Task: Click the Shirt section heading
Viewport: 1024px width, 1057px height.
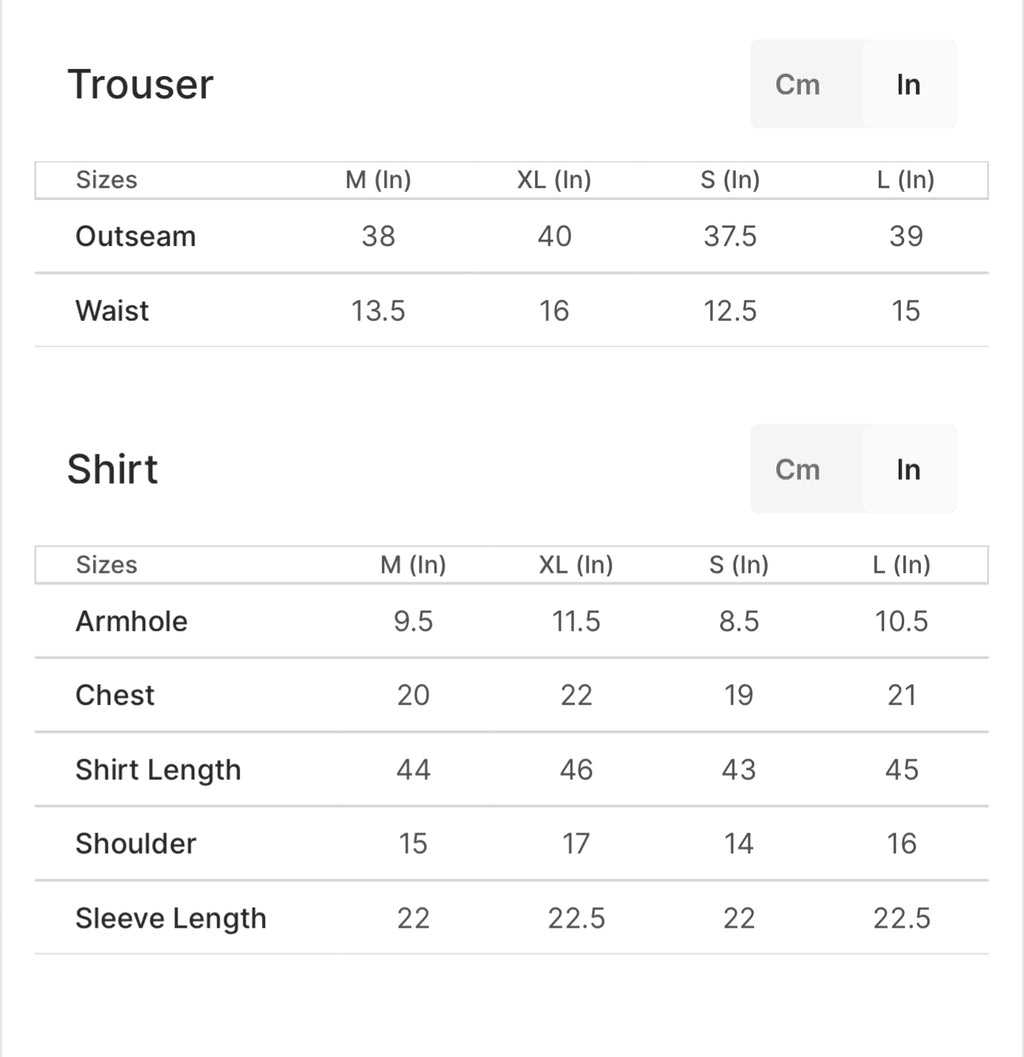Action: 112,470
